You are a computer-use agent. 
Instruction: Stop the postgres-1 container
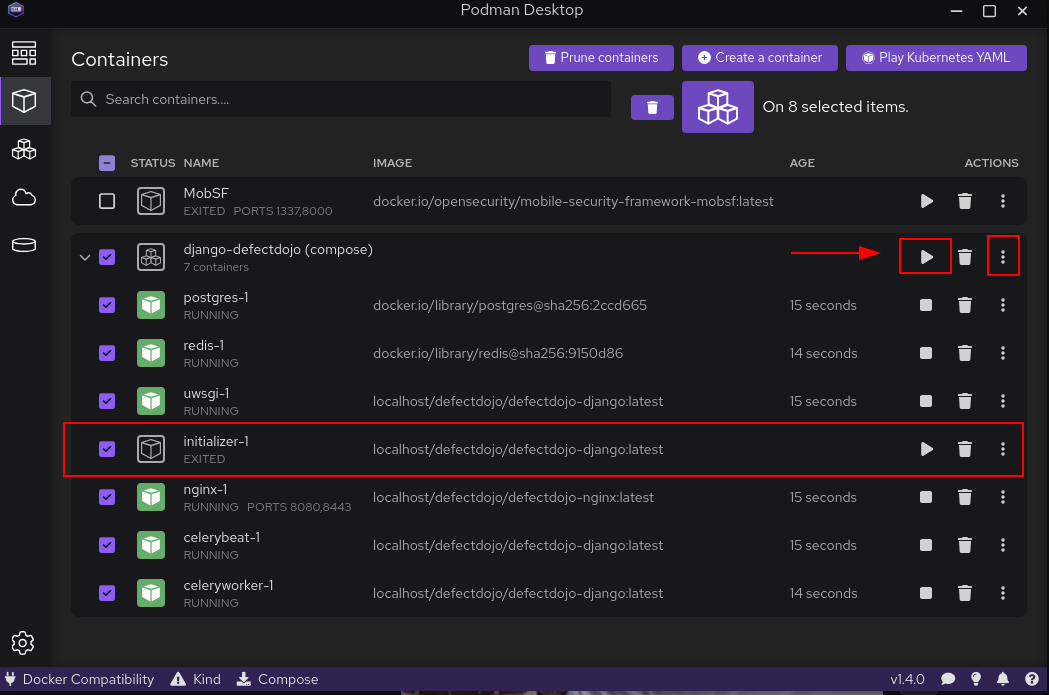pyautogui.click(x=926, y=305)
